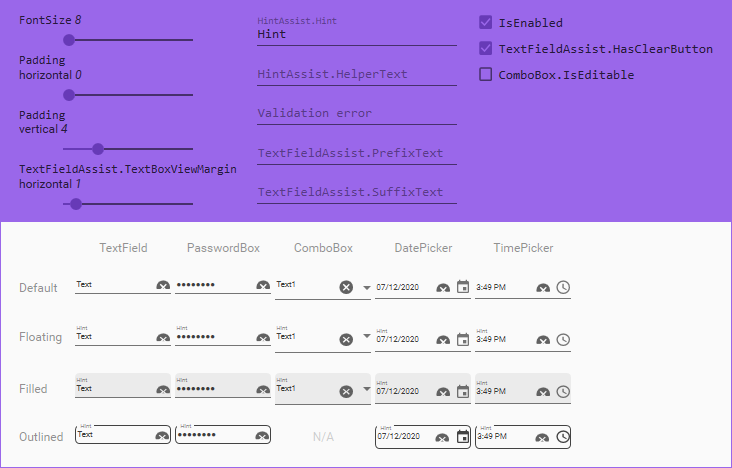The image size is (732, 468).
Task: Click clear button in Filled ComboBox
Action: point(346,391)
